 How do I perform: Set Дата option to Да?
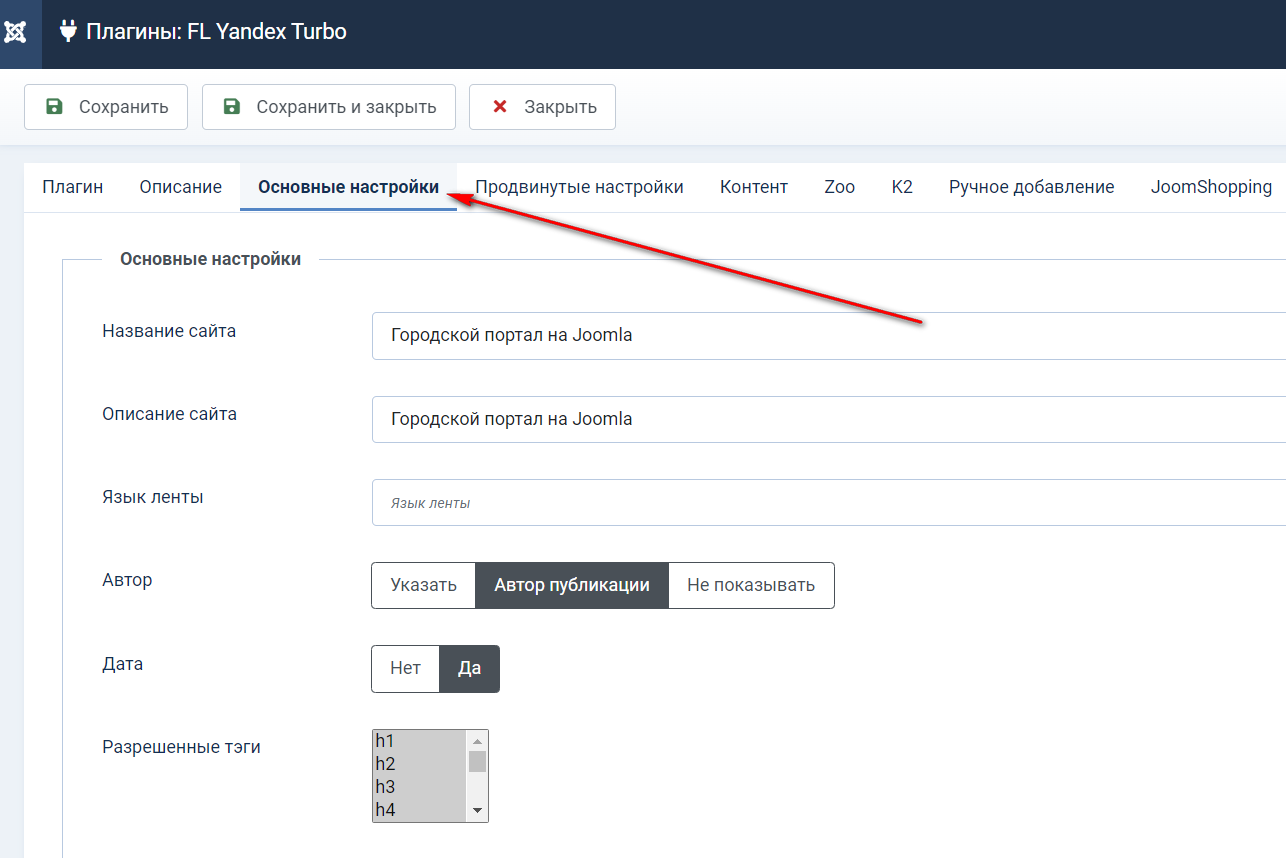point(469,669)
